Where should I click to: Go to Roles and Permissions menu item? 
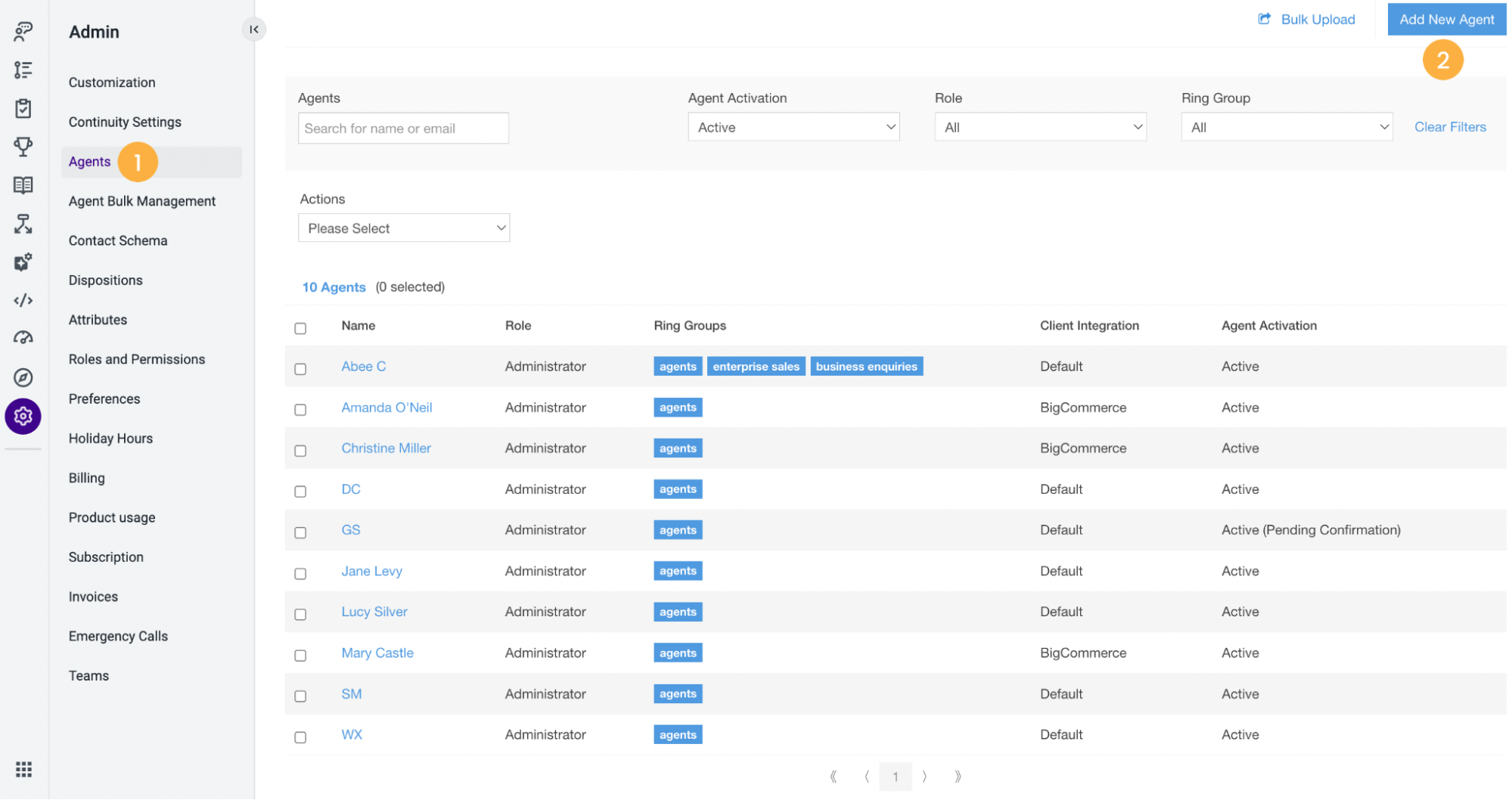click(x=137, y=359)
